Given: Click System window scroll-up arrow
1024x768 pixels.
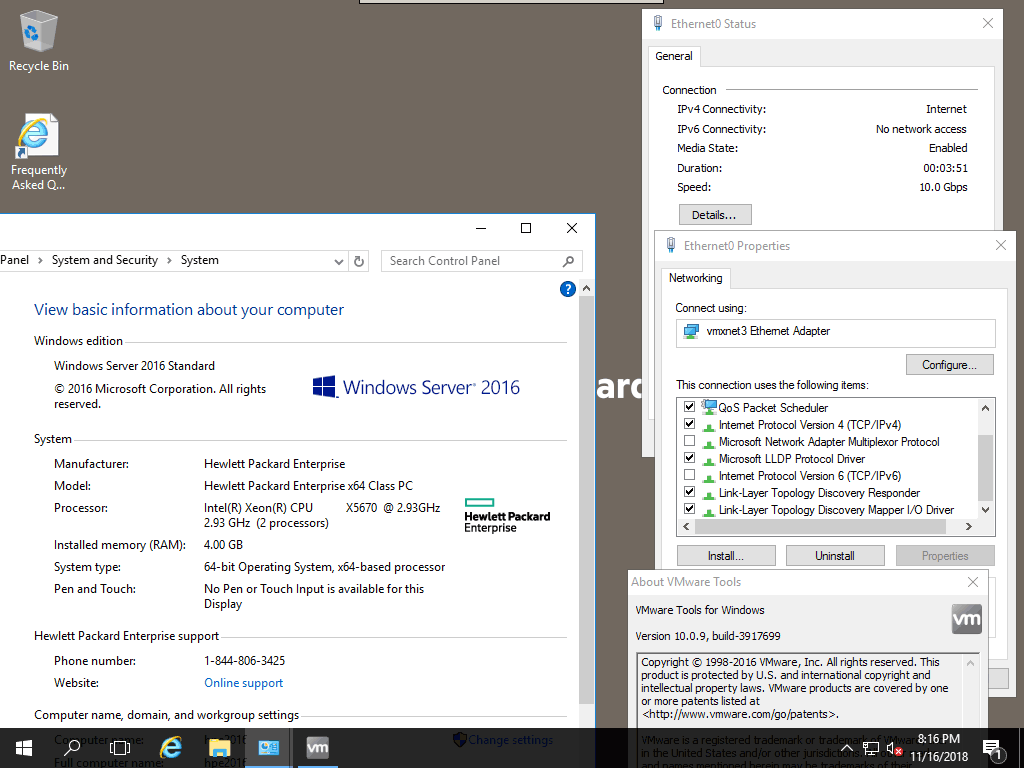Looking at the screenshot, I should [x=586, y=289].
